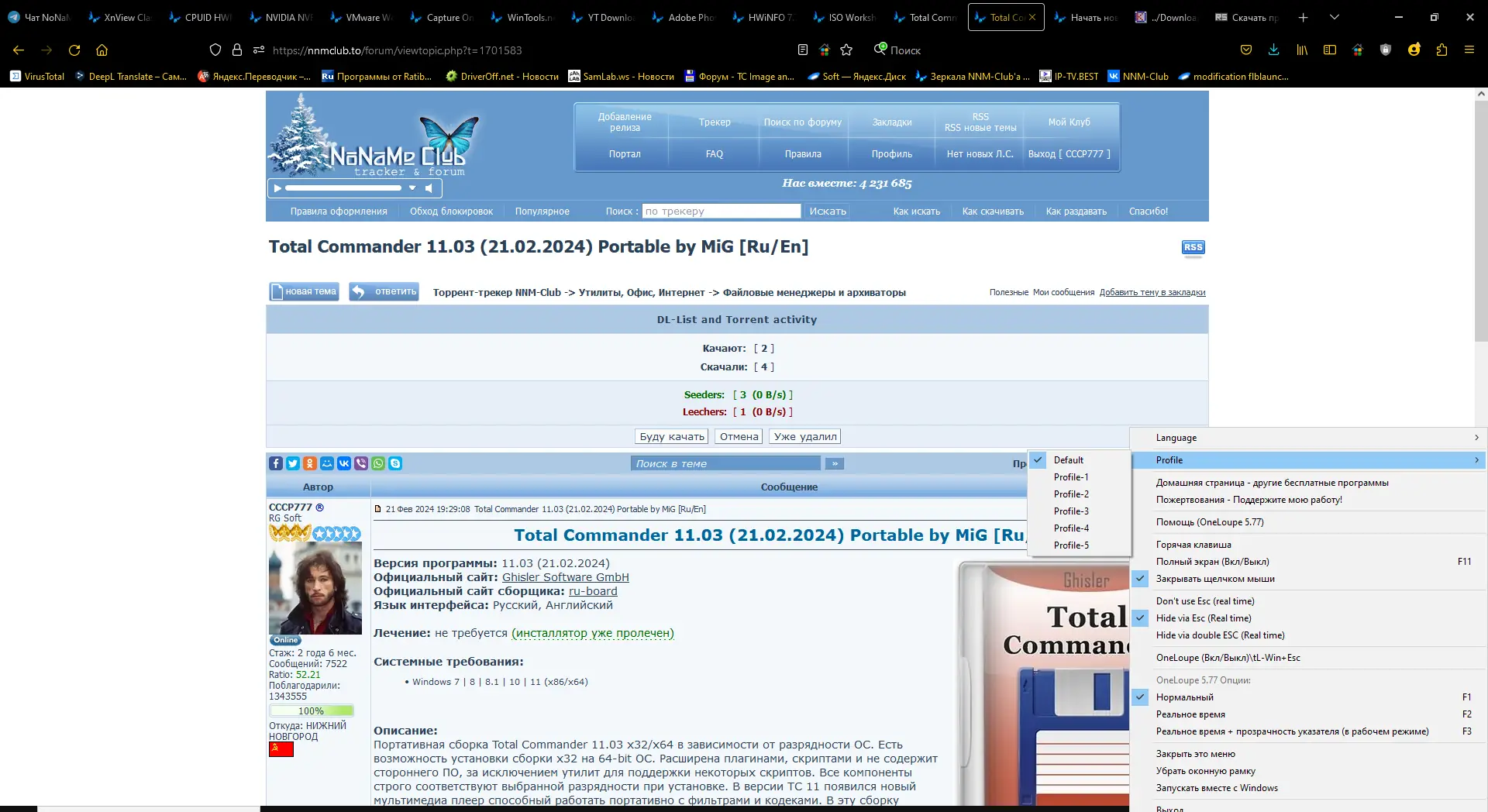Open browser library icon
Image resolution: width=1488 pixels, height=812 pixels.
tap(1302, 50)
